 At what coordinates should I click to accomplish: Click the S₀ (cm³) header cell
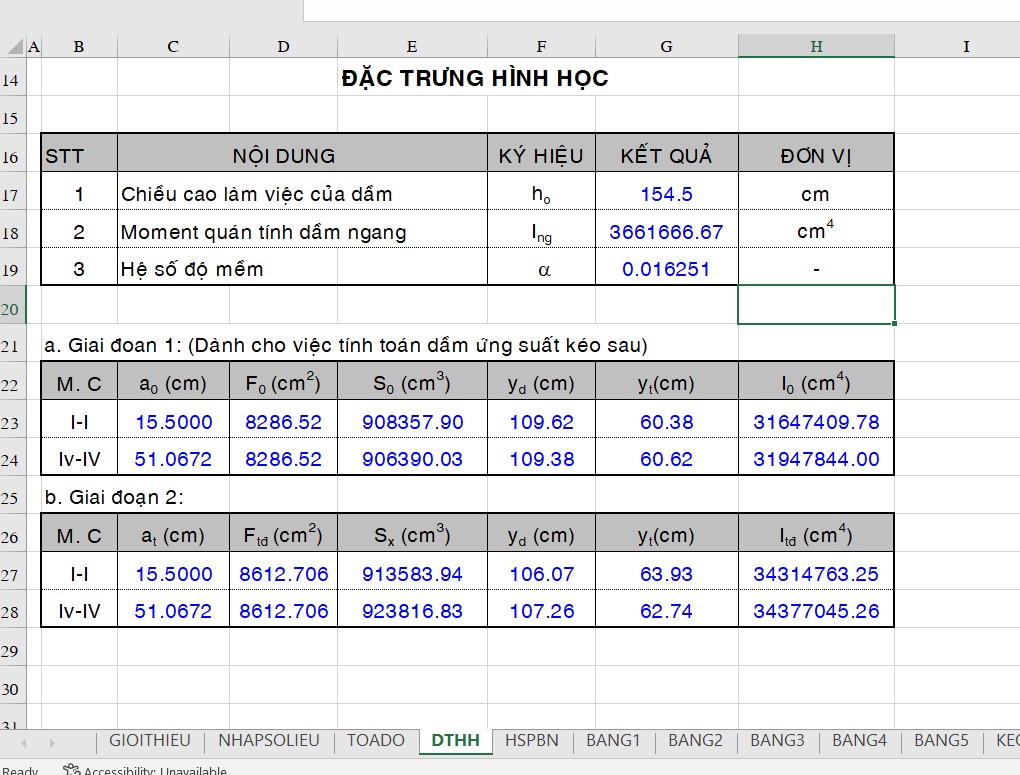[x=412, y=383]
